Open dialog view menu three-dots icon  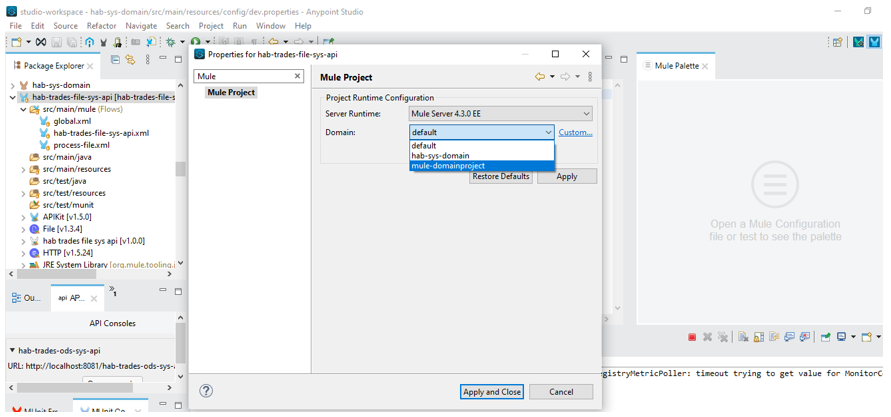point(589,77)
